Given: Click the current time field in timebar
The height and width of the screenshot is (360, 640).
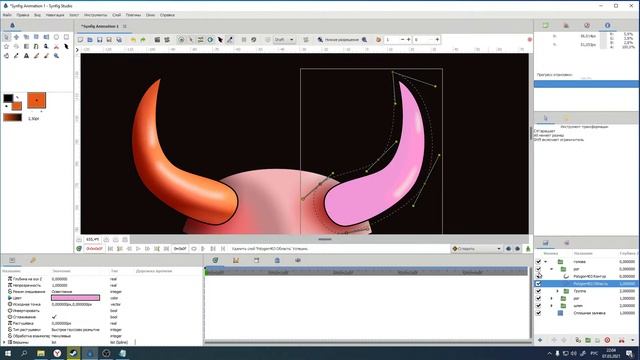Looking at the screenshot, I should pos(94,249).
